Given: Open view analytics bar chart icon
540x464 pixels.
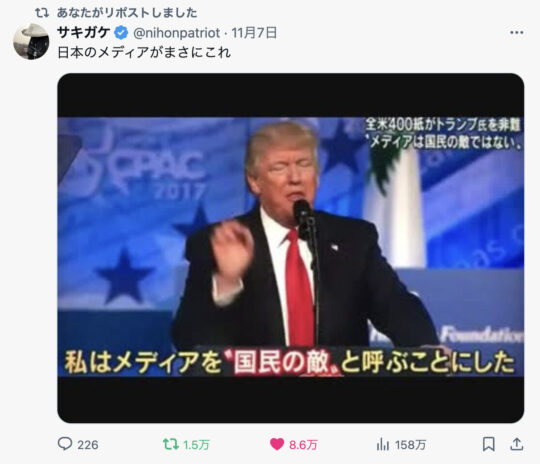Looking at the screenshot, I should tap(383, 444).
